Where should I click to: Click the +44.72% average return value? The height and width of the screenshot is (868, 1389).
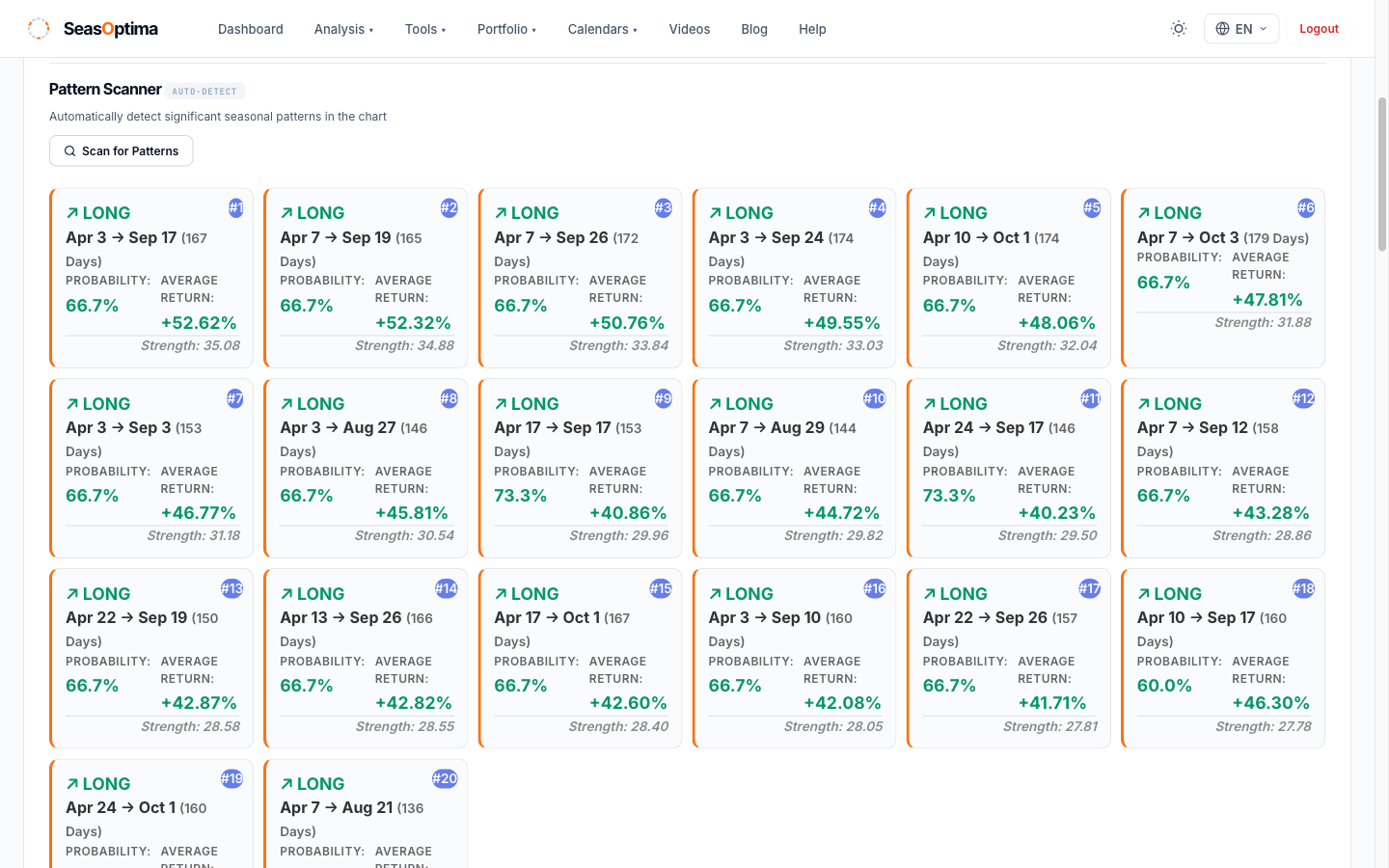tap(841, 513)
